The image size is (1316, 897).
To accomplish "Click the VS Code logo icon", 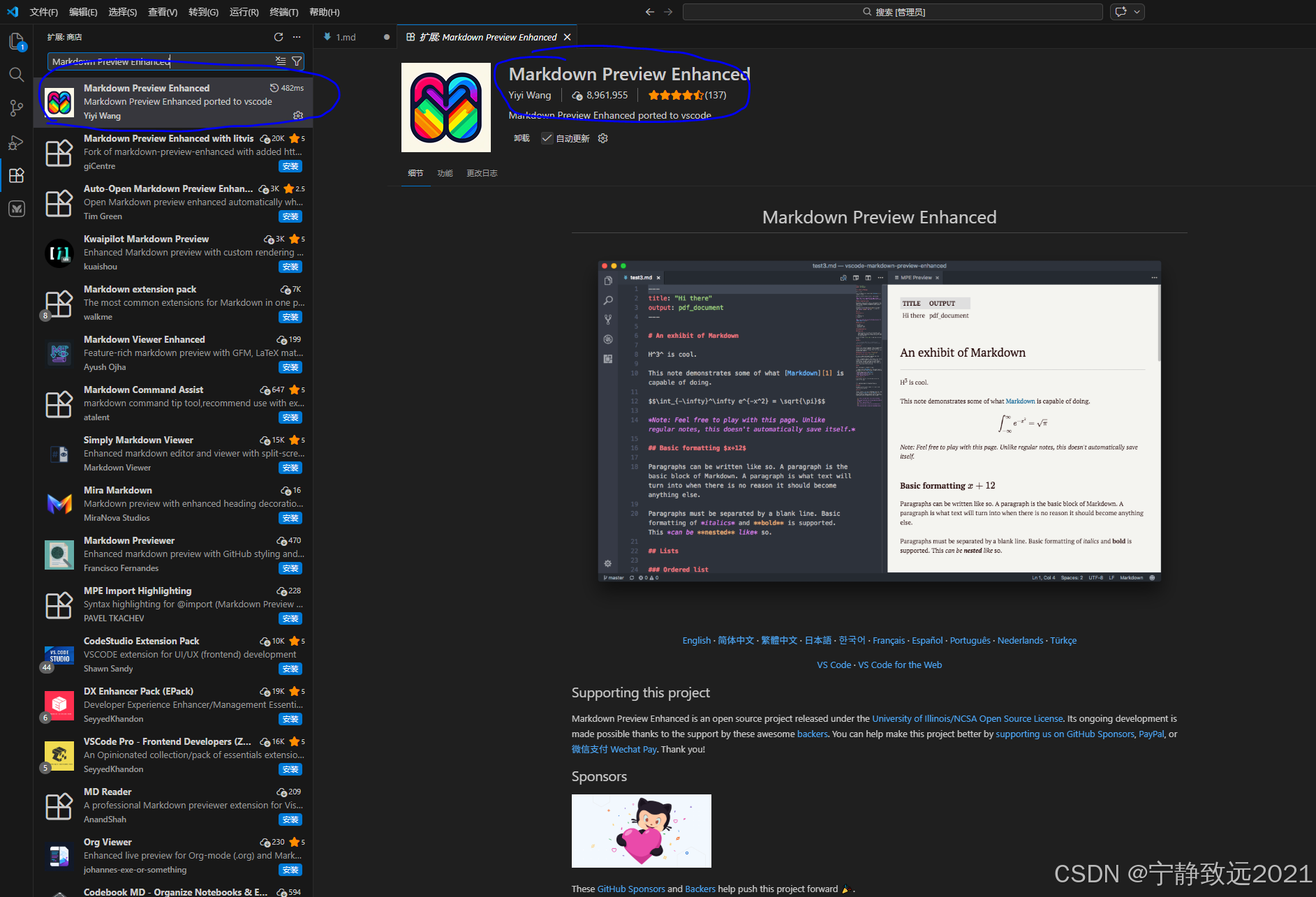I will coord(13,12).
